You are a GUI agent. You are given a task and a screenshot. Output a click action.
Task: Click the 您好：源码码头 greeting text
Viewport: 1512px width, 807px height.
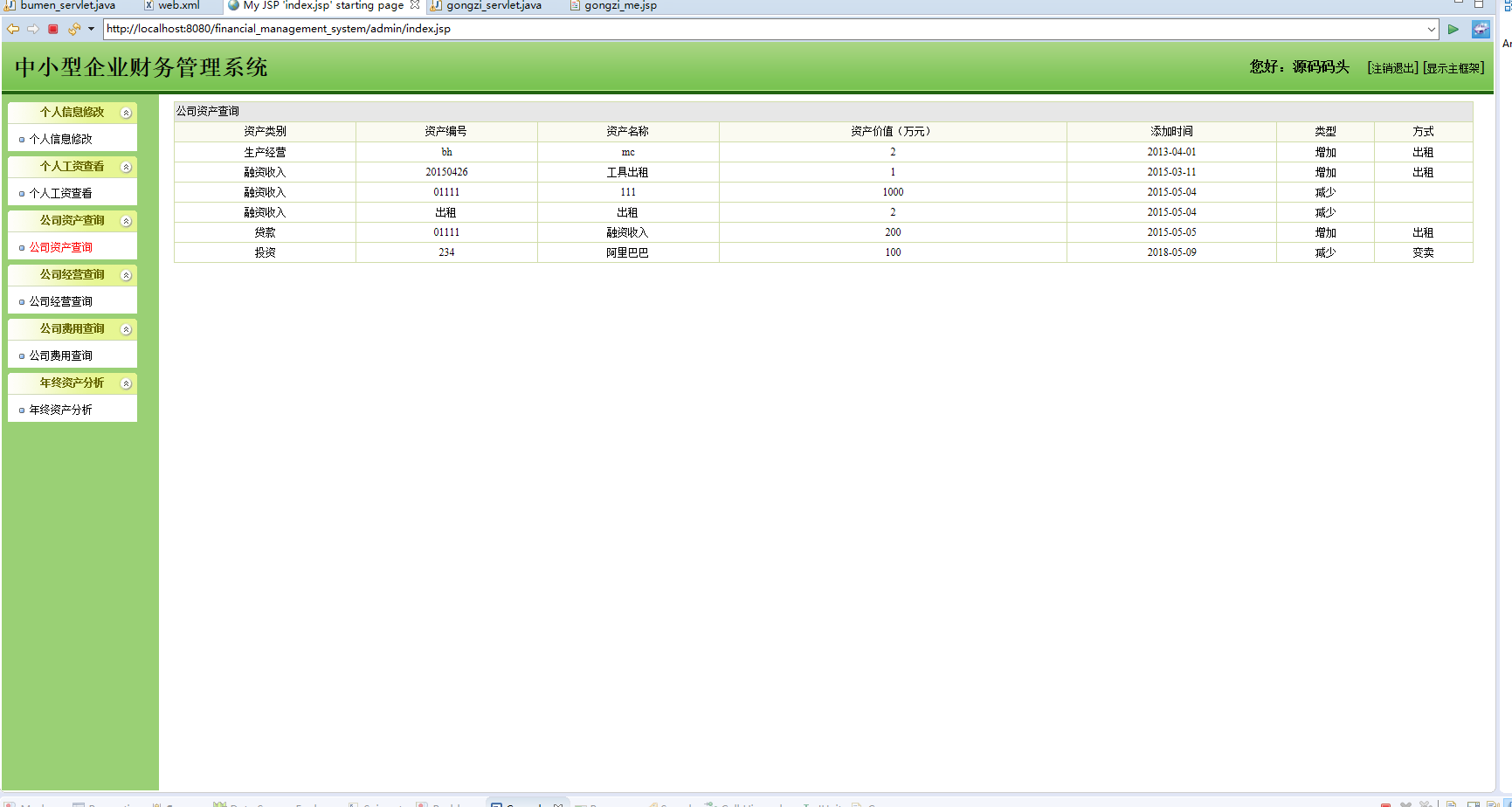click(x=1300, y=67)
